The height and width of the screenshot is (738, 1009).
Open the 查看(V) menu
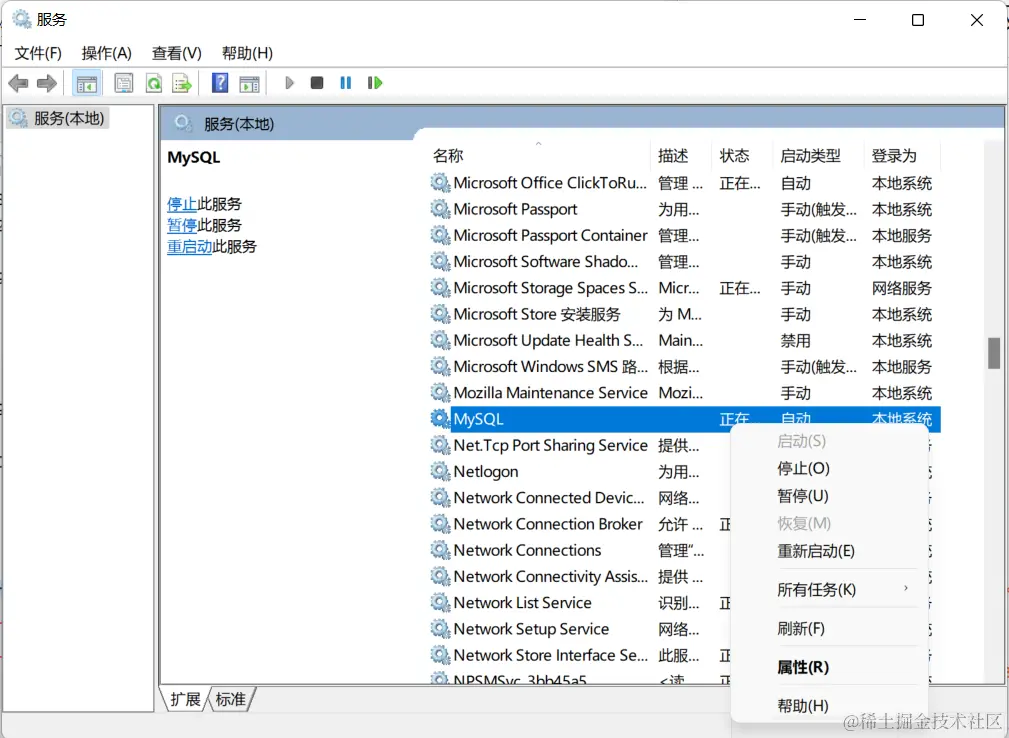click(x=176, y=53)
